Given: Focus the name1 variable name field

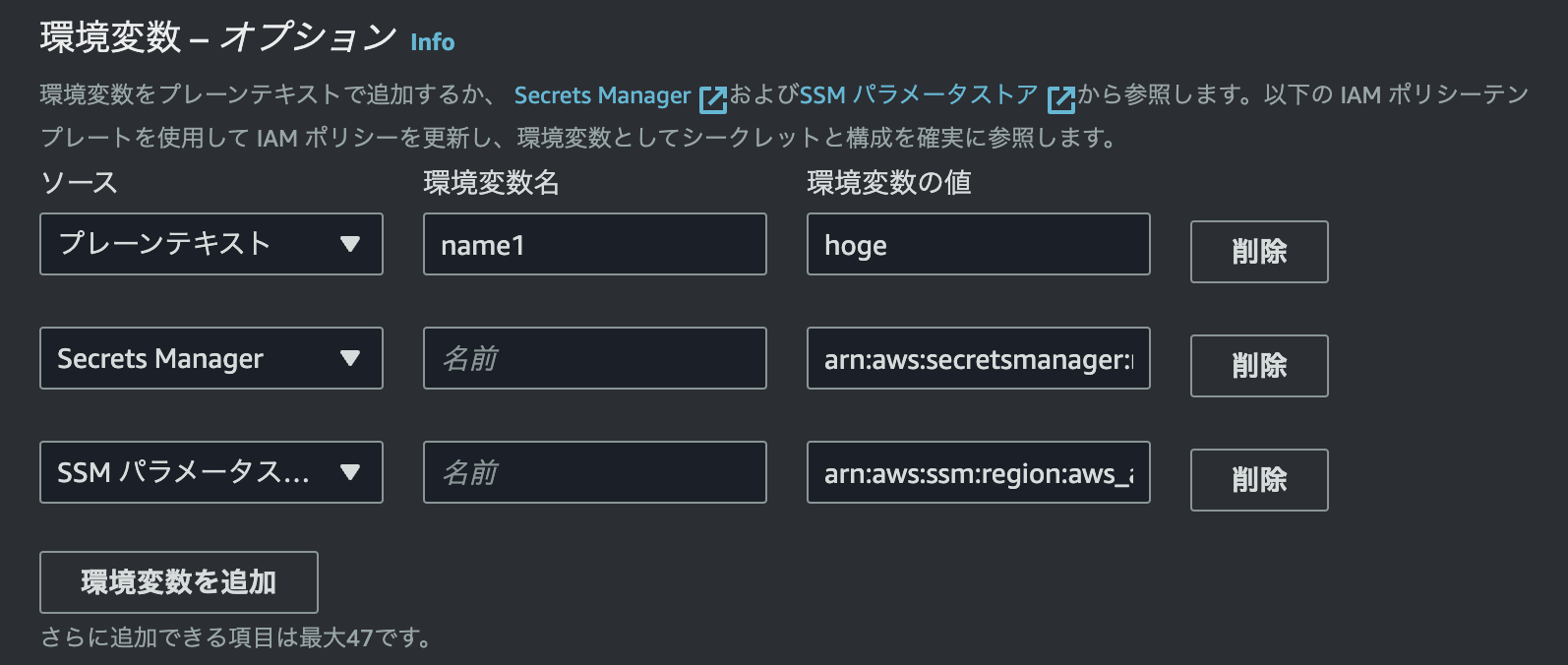Looking at the screenshot, I should (x=595, y=244).
